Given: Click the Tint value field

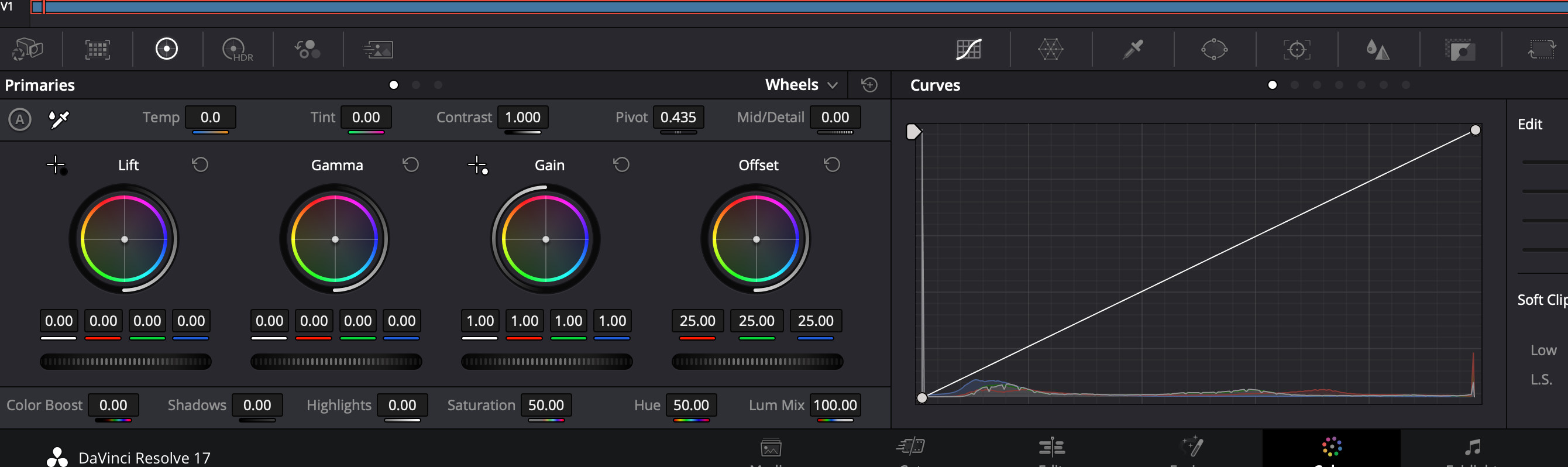Looking at the screenshot, I should point(366,117).
